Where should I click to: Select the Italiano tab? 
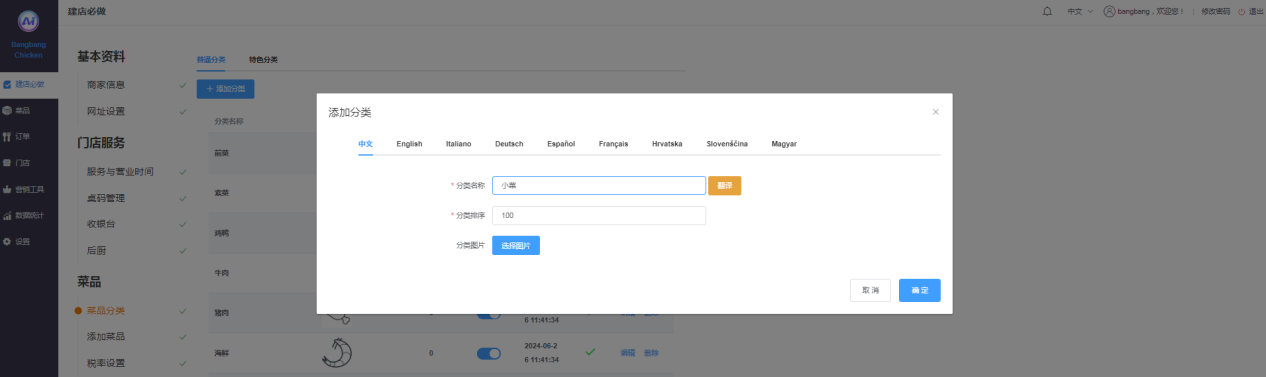pyautogui.click(x=458, y=144)
